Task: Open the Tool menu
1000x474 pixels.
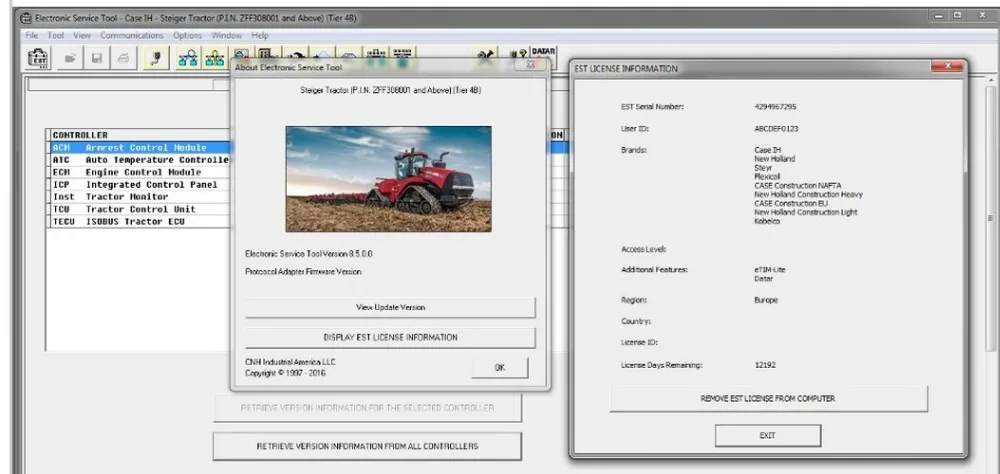Action: pyautogui.click(x=55, y=36)
